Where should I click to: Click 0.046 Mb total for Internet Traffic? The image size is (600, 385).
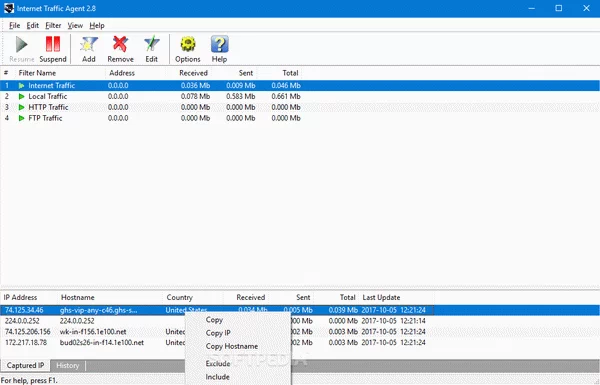[x=286, y=86]
